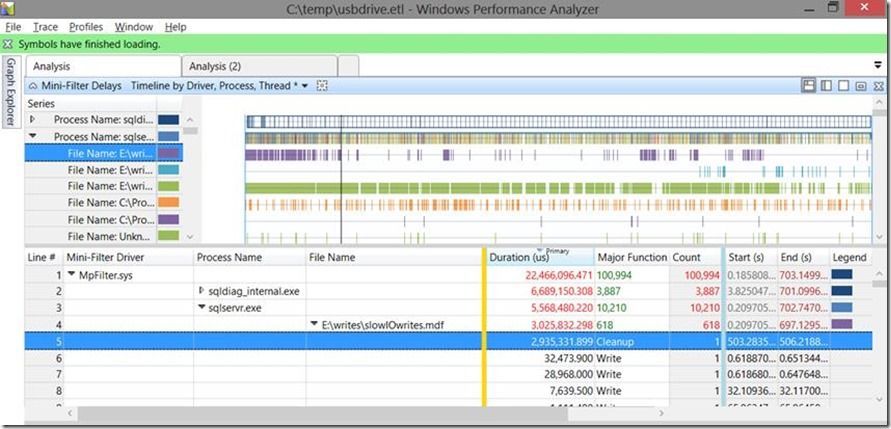Click legend swatch in MpFilter.sys row

(842, 274)
